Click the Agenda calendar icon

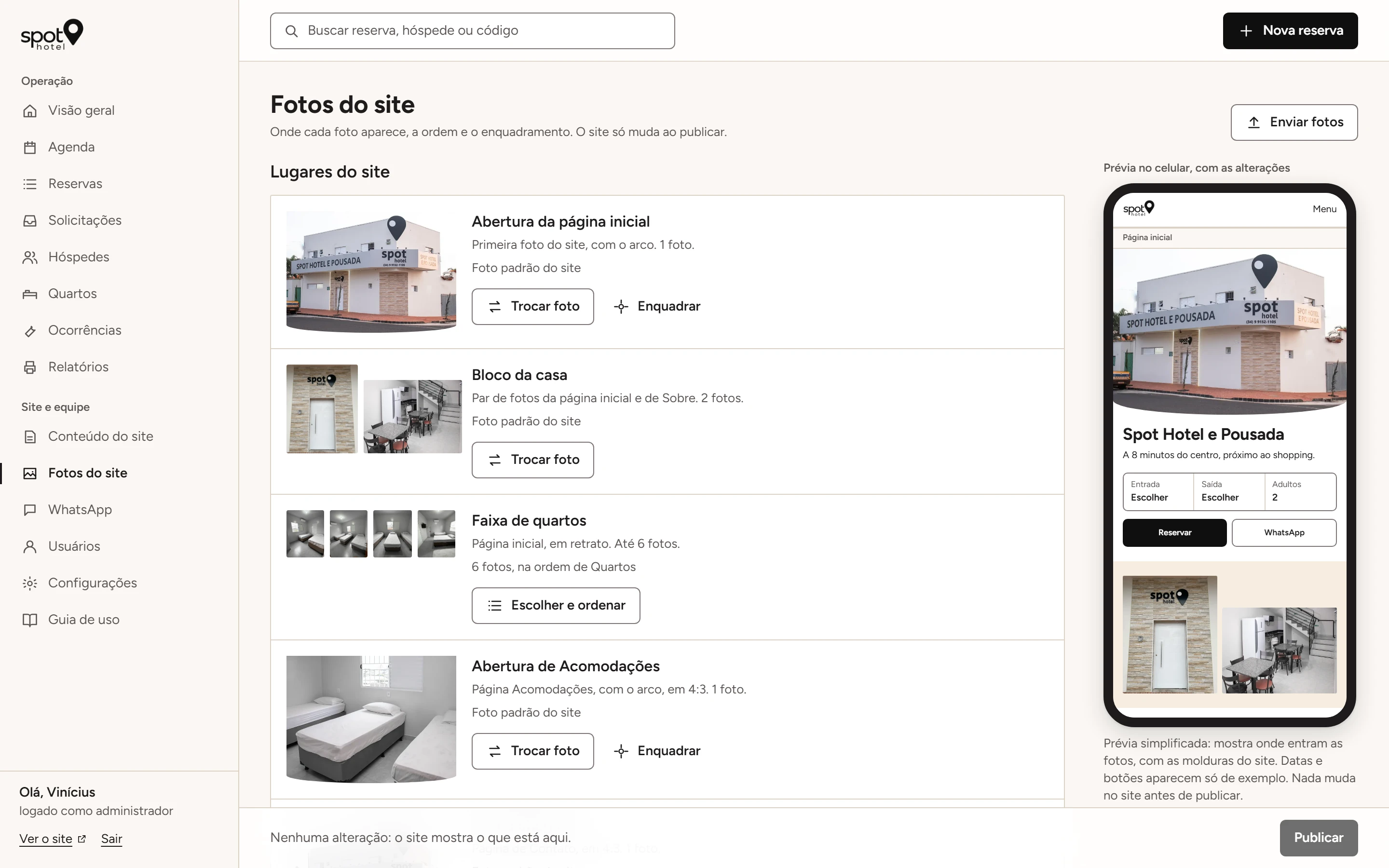point(30,148)
